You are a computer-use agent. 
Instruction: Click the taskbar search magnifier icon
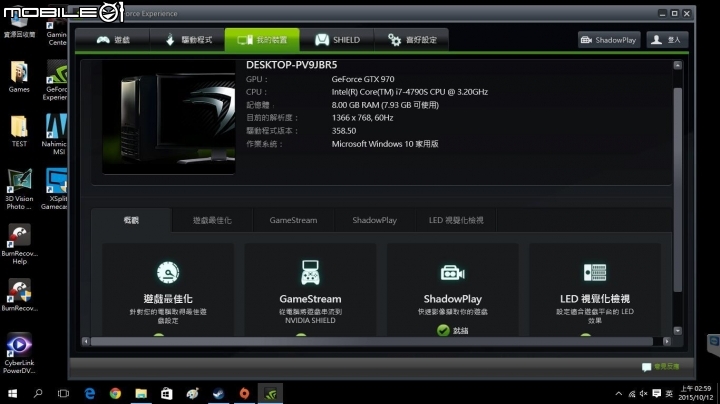pyautogui.click(x=38, y=393)
